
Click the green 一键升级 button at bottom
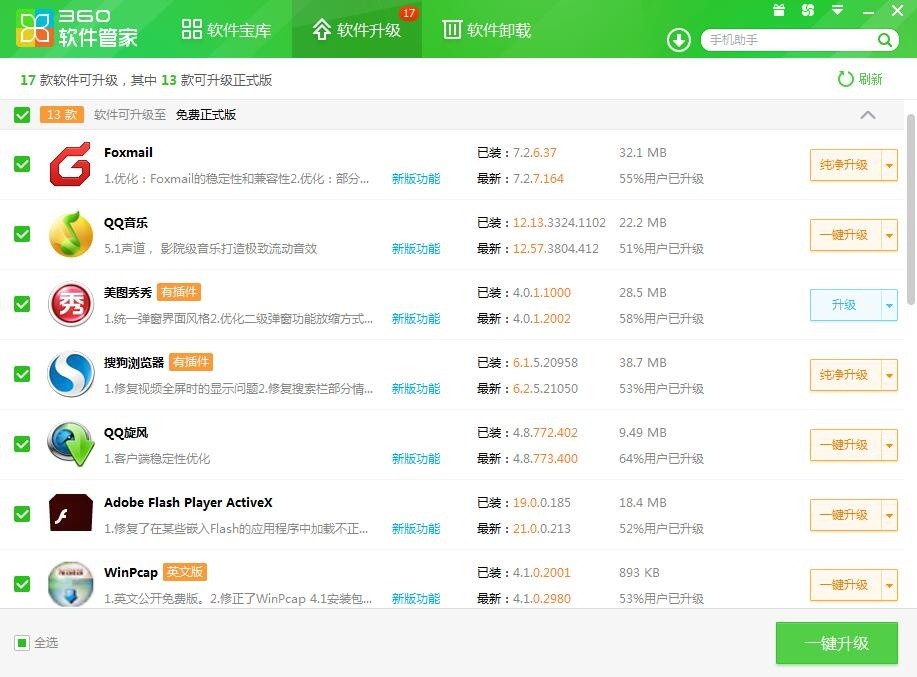tap(836, 643)
